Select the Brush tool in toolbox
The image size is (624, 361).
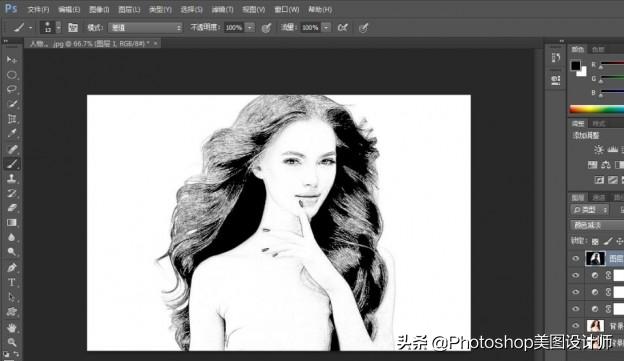(12, 164)
